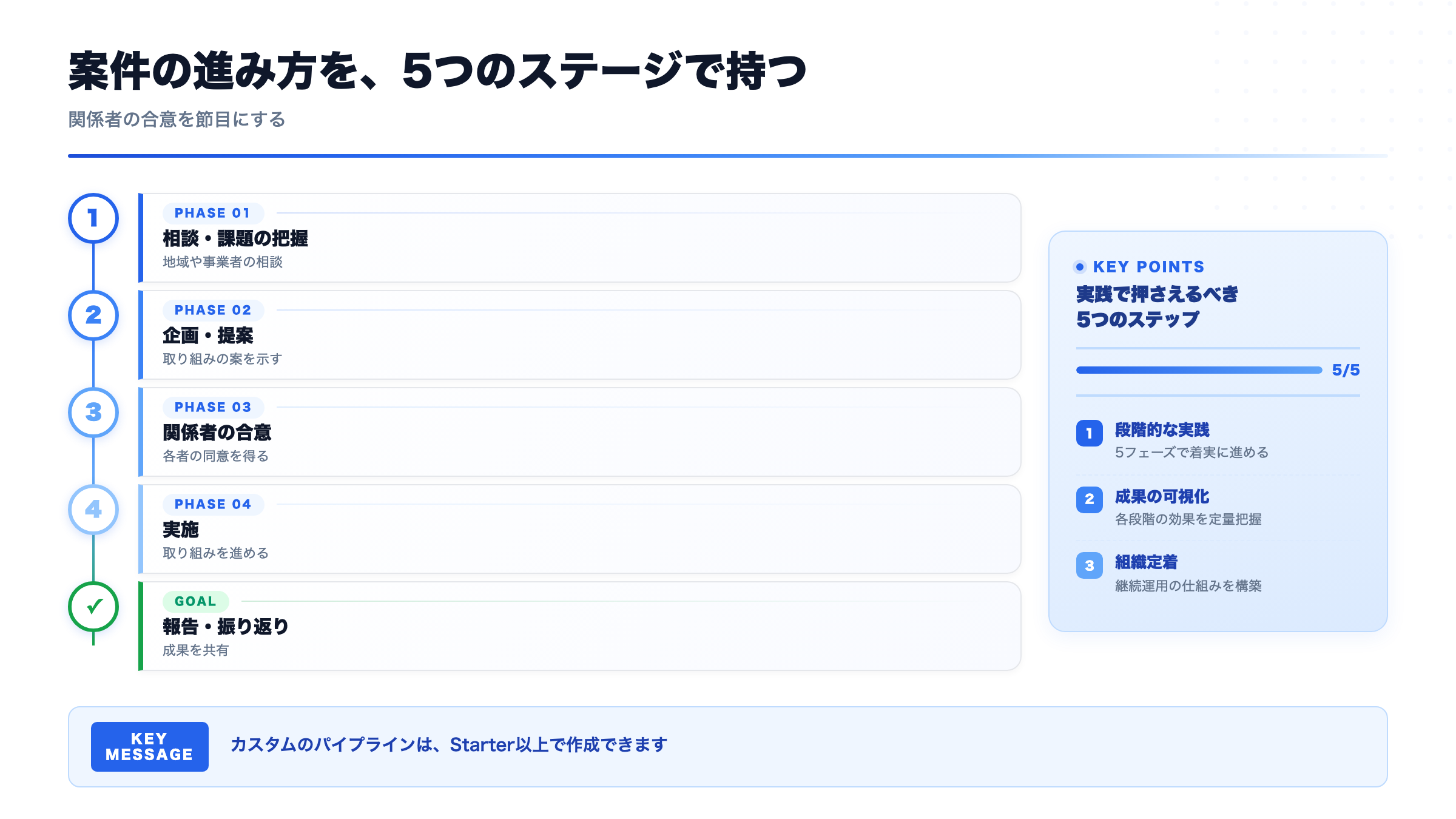Click the 5/5 progress counter text
The height and width of the screenshot is (819, 1456).
1346,370
